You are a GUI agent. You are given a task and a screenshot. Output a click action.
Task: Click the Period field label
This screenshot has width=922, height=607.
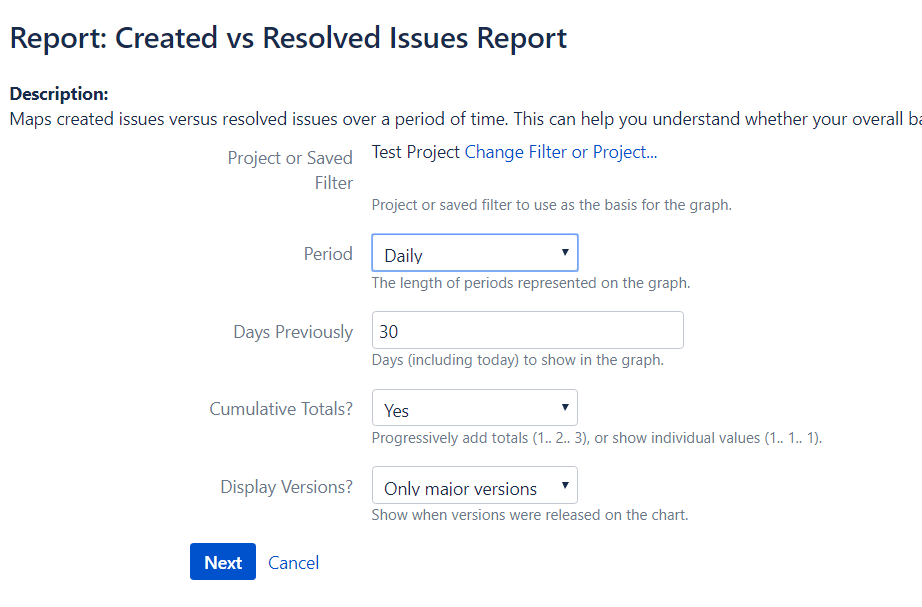(x=328, y=253)
